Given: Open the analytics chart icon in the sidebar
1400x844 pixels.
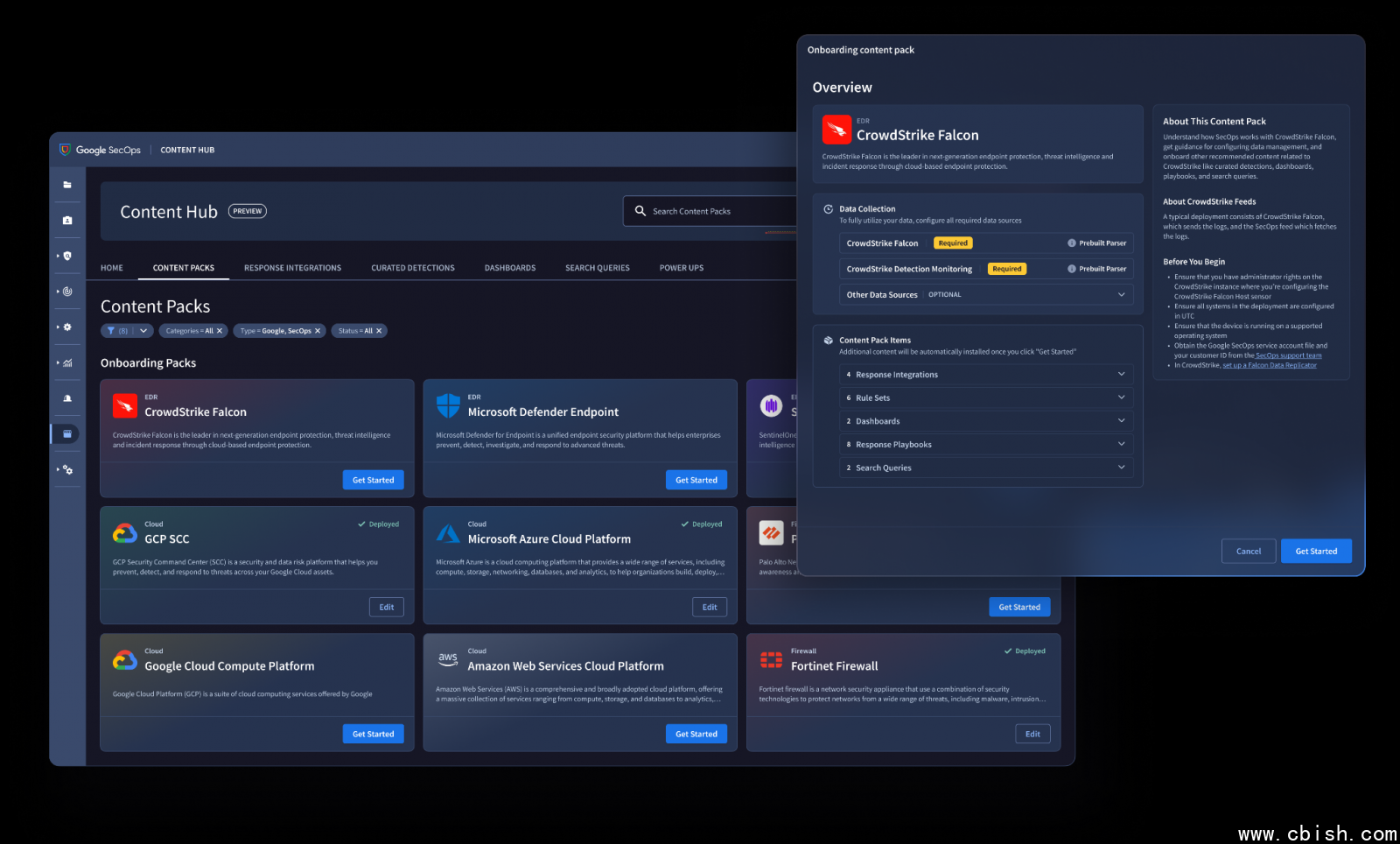Looking at the screenshot, I should click(67, 362).
